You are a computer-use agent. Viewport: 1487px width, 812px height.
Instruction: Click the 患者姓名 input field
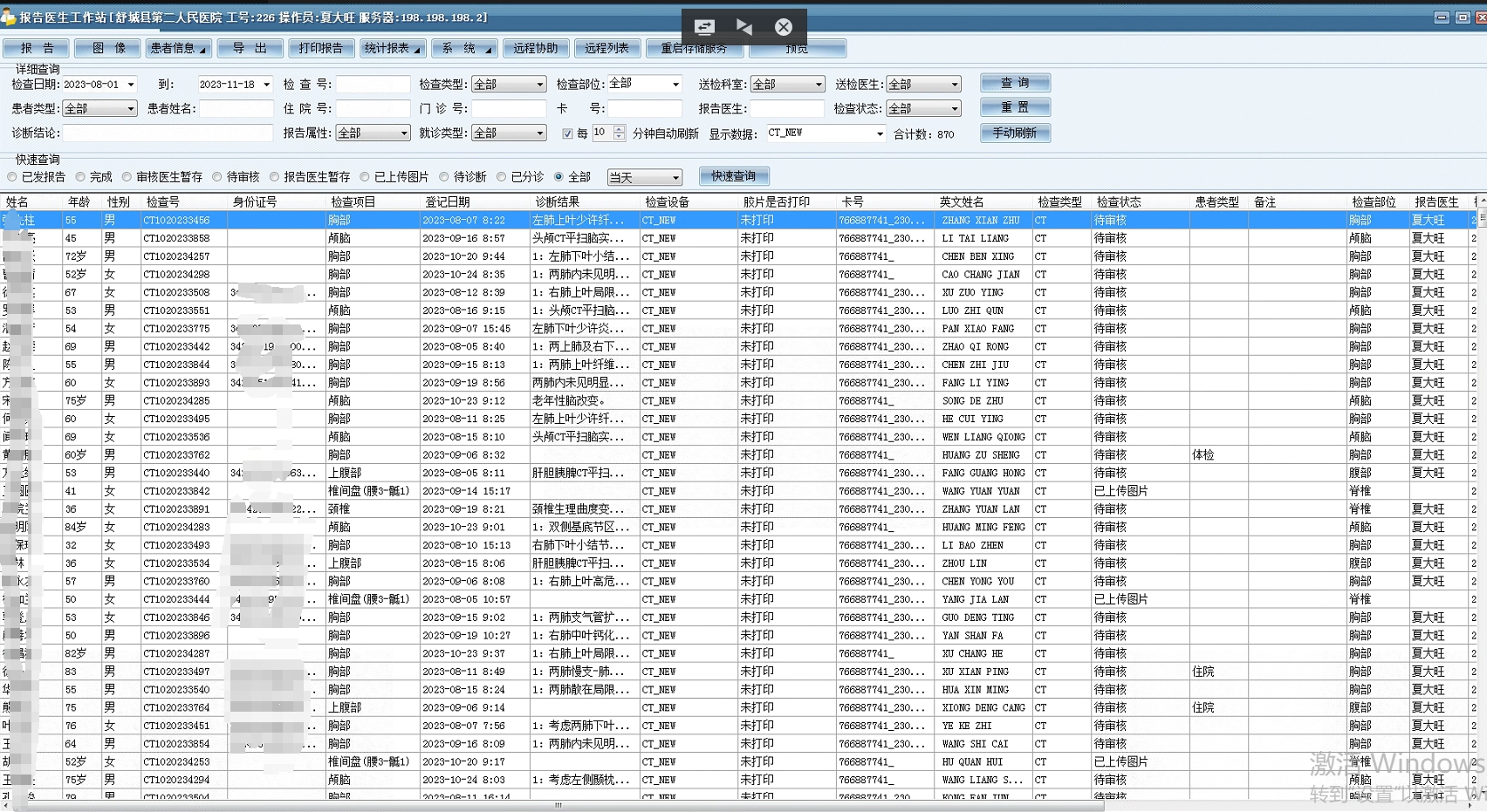coord(236,109)
